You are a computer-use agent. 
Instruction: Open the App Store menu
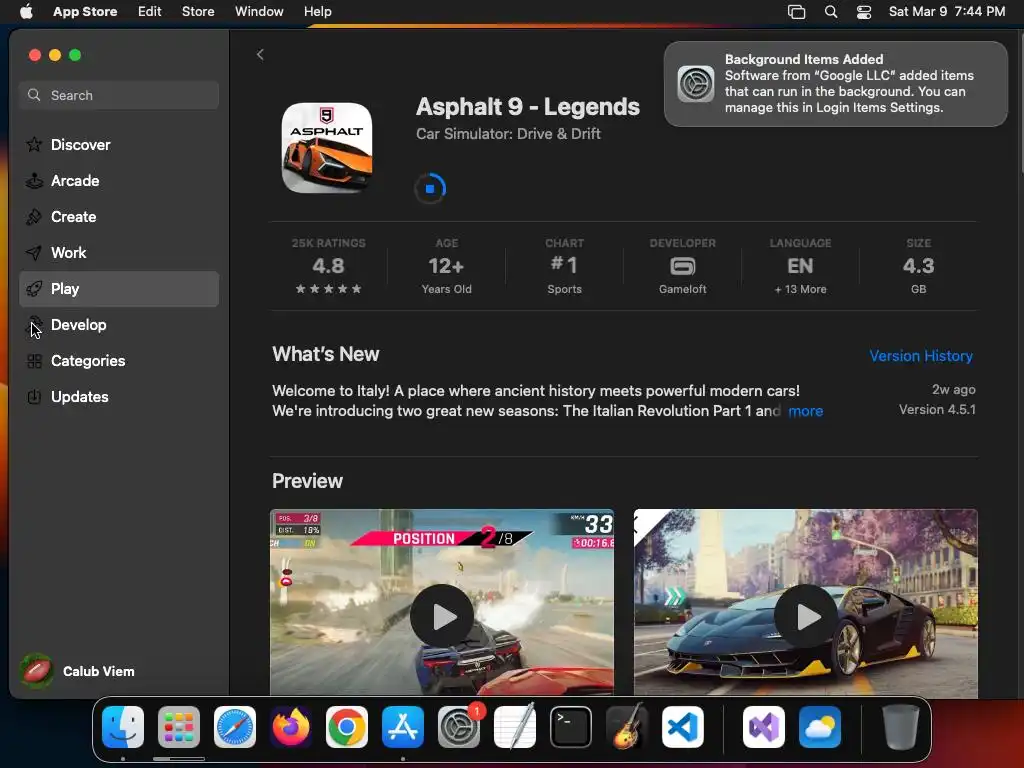click(85, 12)
